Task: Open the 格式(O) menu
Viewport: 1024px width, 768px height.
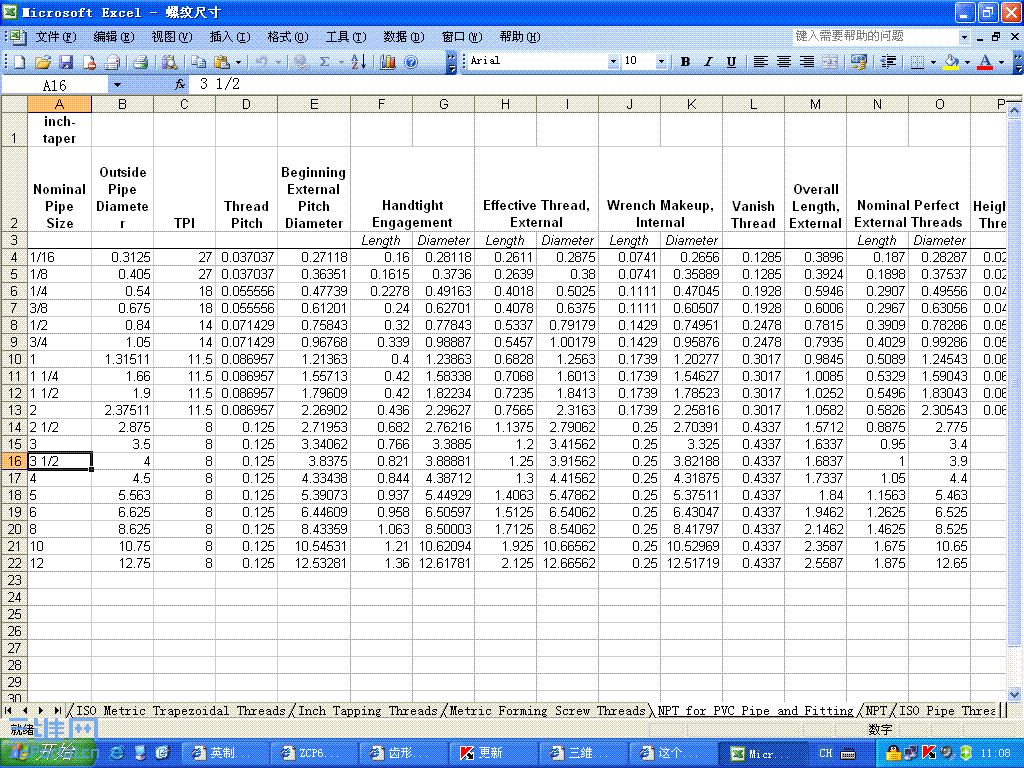Action: coord(287,37)
